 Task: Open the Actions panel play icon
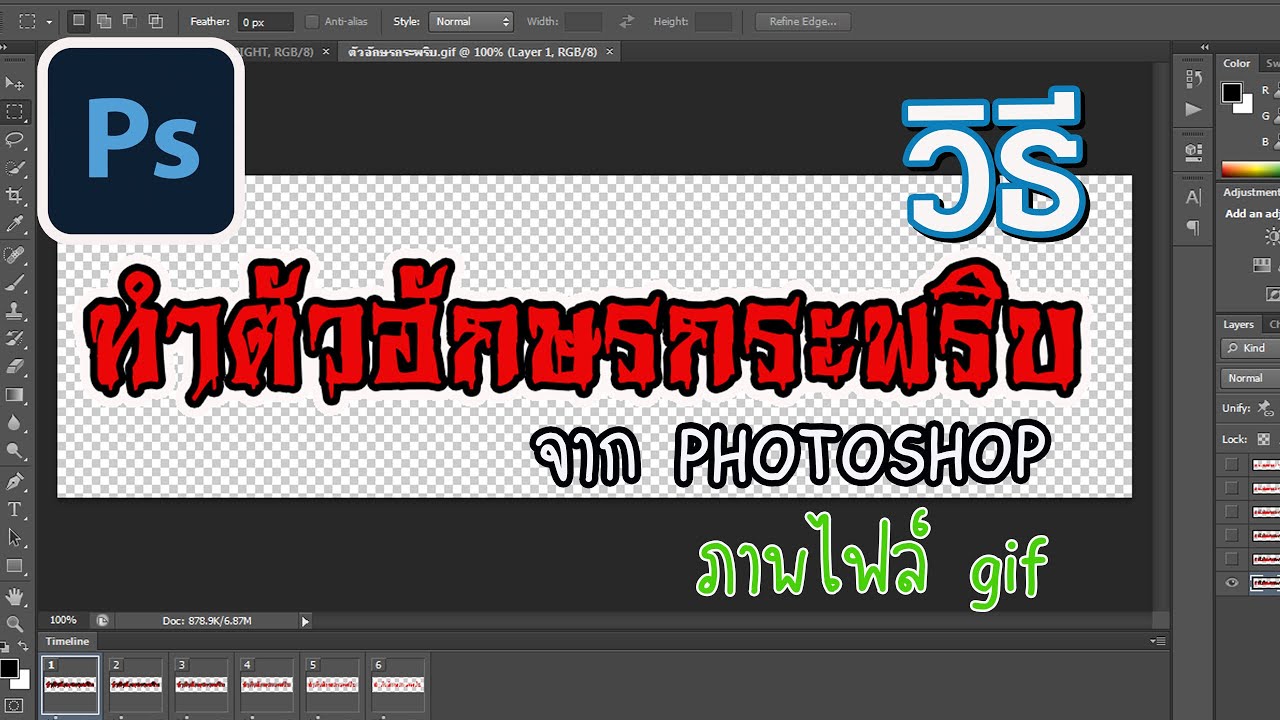click(1193, 108)
